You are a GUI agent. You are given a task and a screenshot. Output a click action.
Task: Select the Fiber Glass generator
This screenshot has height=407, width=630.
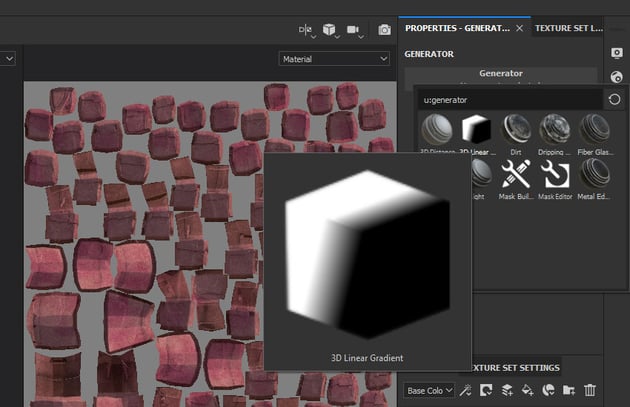click(594, 130)
